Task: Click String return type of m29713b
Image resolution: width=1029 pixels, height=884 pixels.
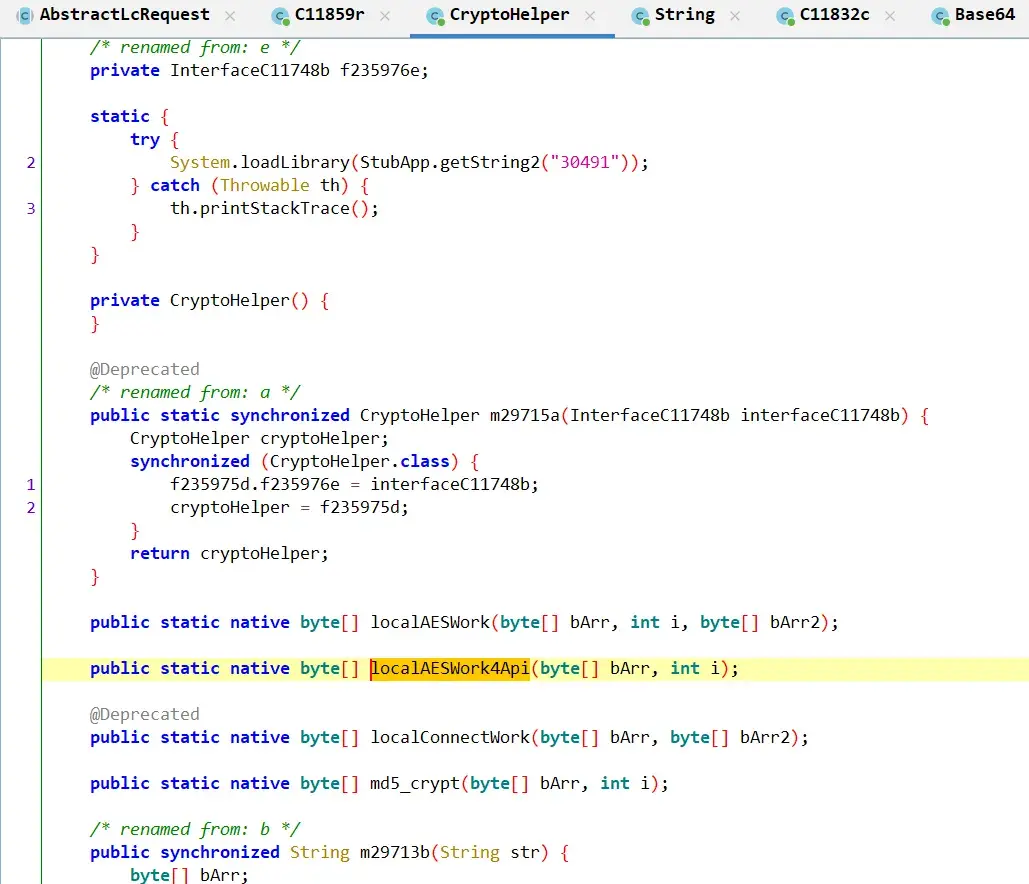Action: pyautogui.click(x=320, y=852)
